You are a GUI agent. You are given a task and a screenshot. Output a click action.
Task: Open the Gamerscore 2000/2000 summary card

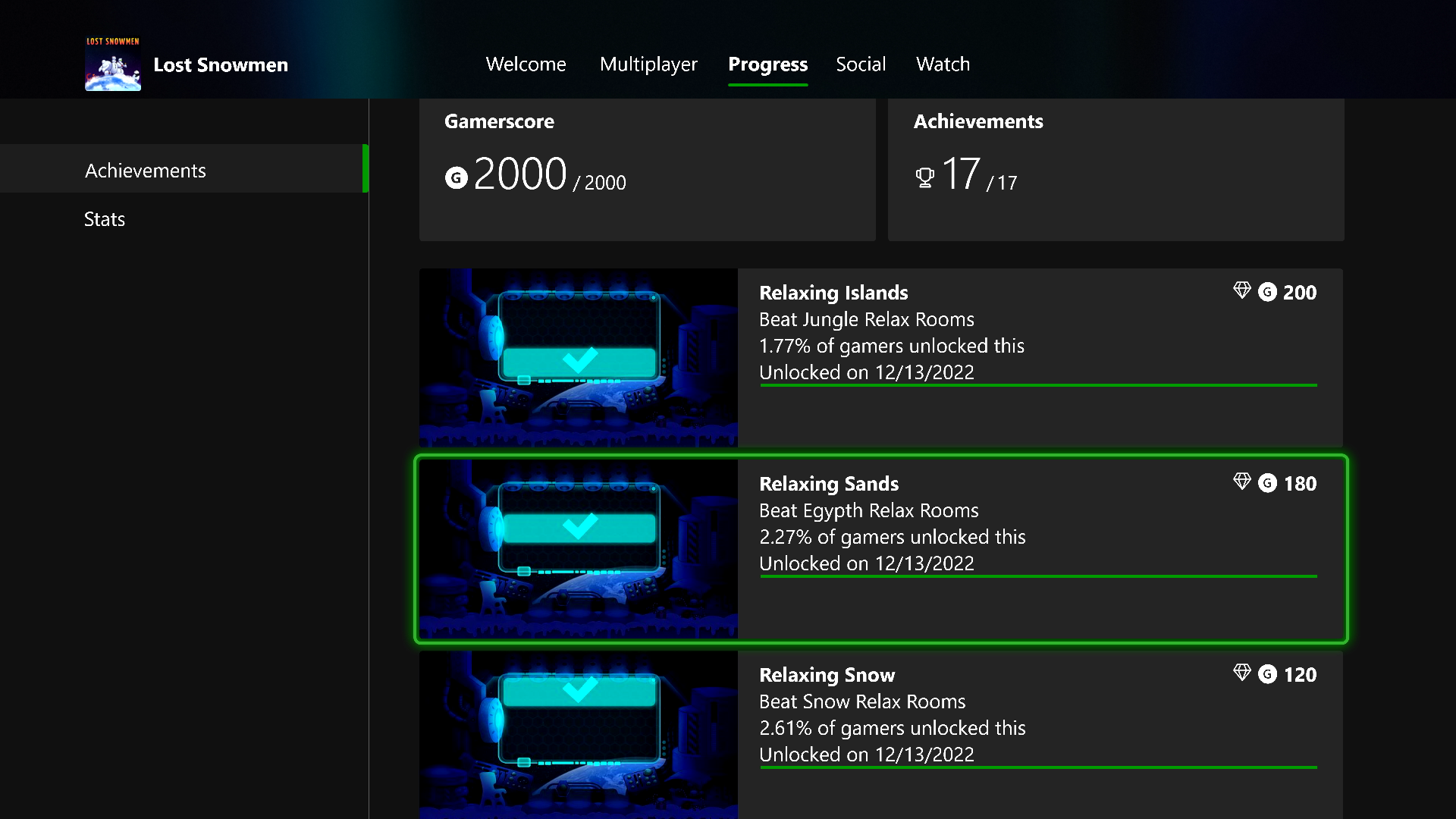coord(647,171)
